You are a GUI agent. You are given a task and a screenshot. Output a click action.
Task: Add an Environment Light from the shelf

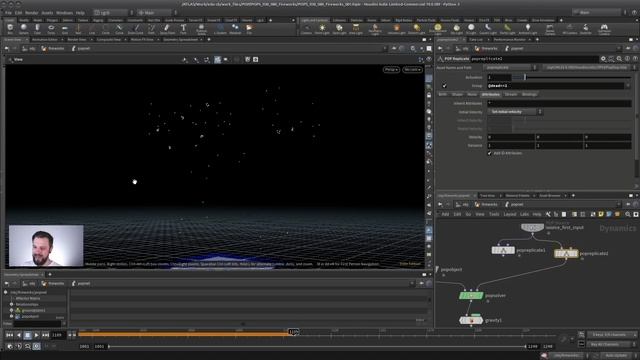coord(438,29)
